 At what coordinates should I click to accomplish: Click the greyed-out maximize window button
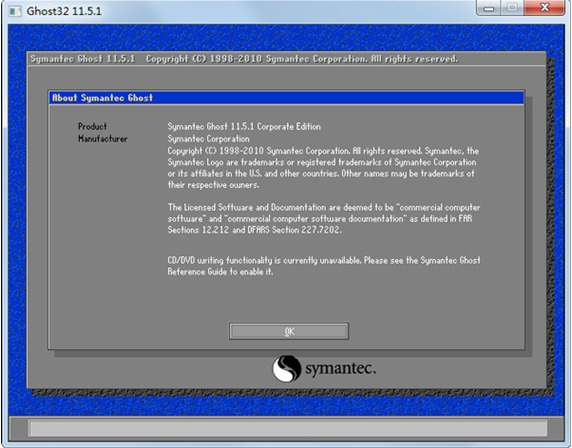point(513,8)
